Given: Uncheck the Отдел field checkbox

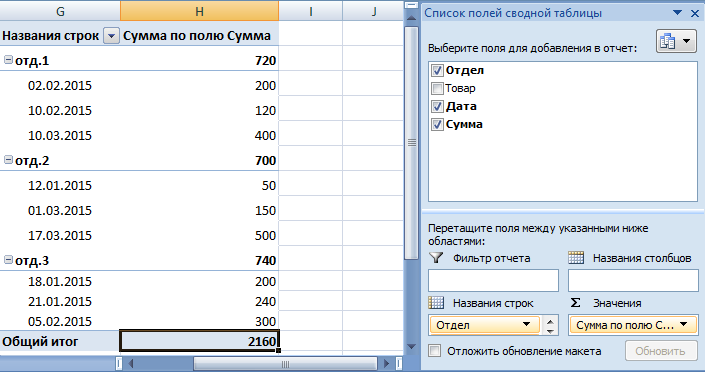Looking at the screenshot, I should tap(437, 70).
